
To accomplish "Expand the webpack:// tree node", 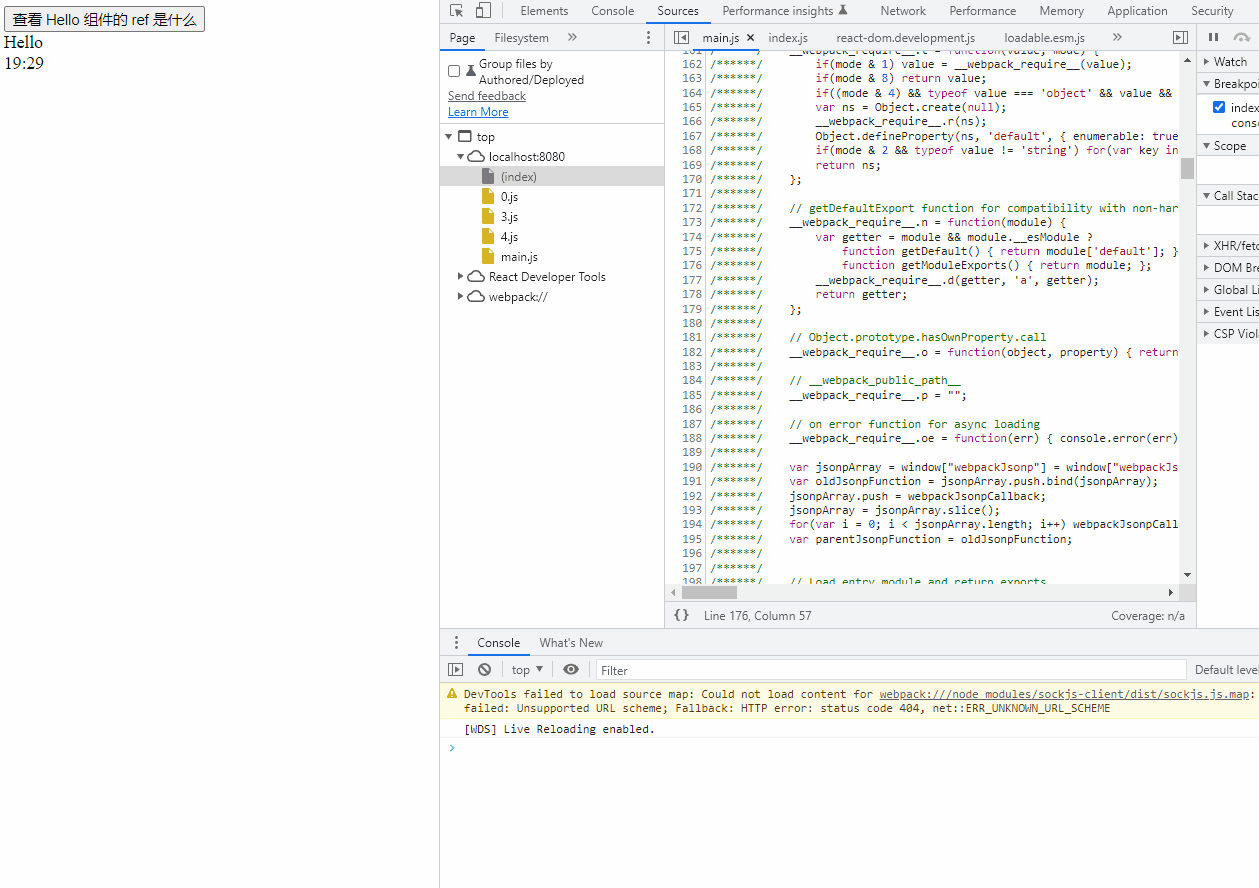I will [461, 297].
